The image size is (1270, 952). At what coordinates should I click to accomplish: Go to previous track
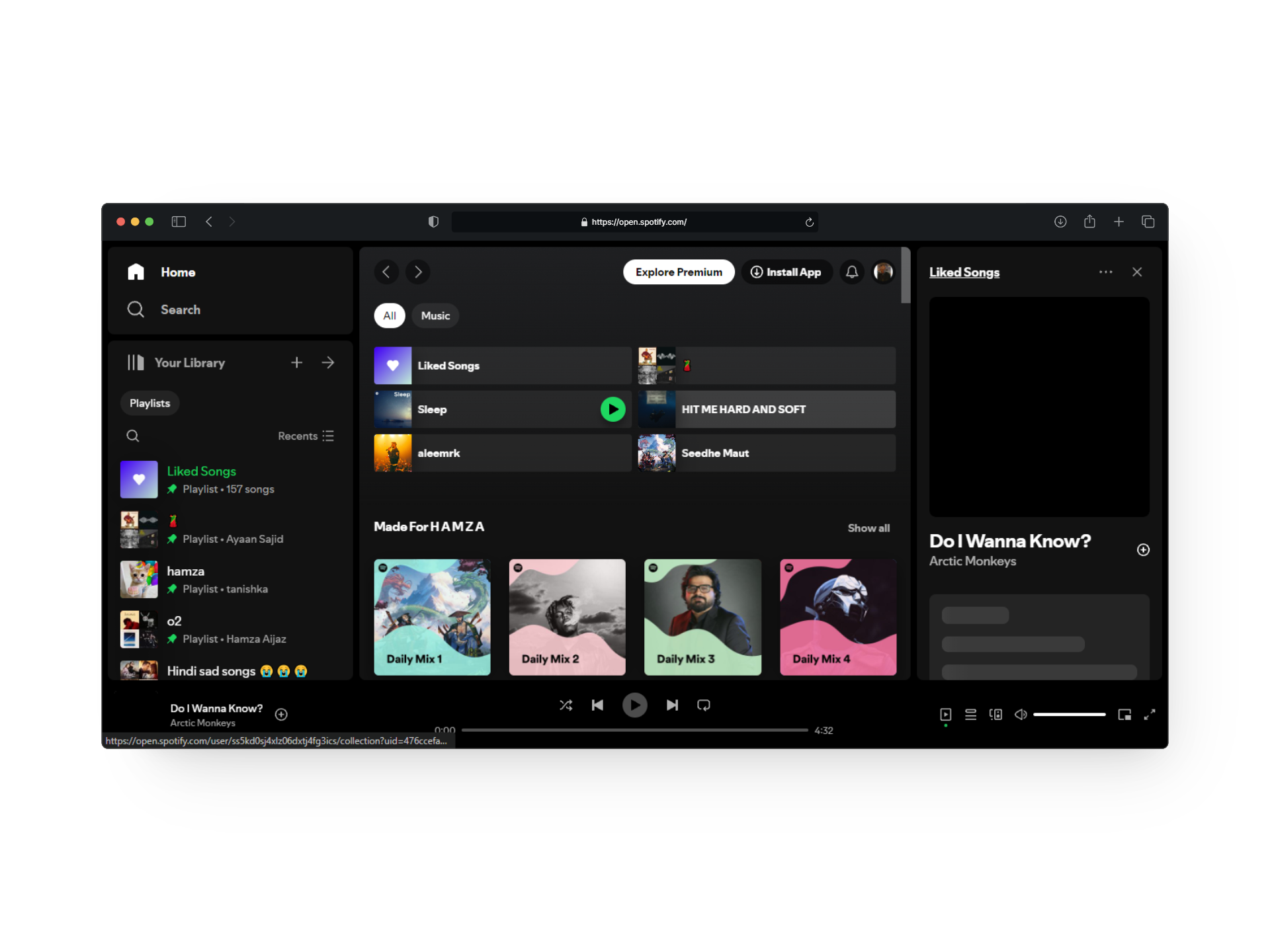597,705
